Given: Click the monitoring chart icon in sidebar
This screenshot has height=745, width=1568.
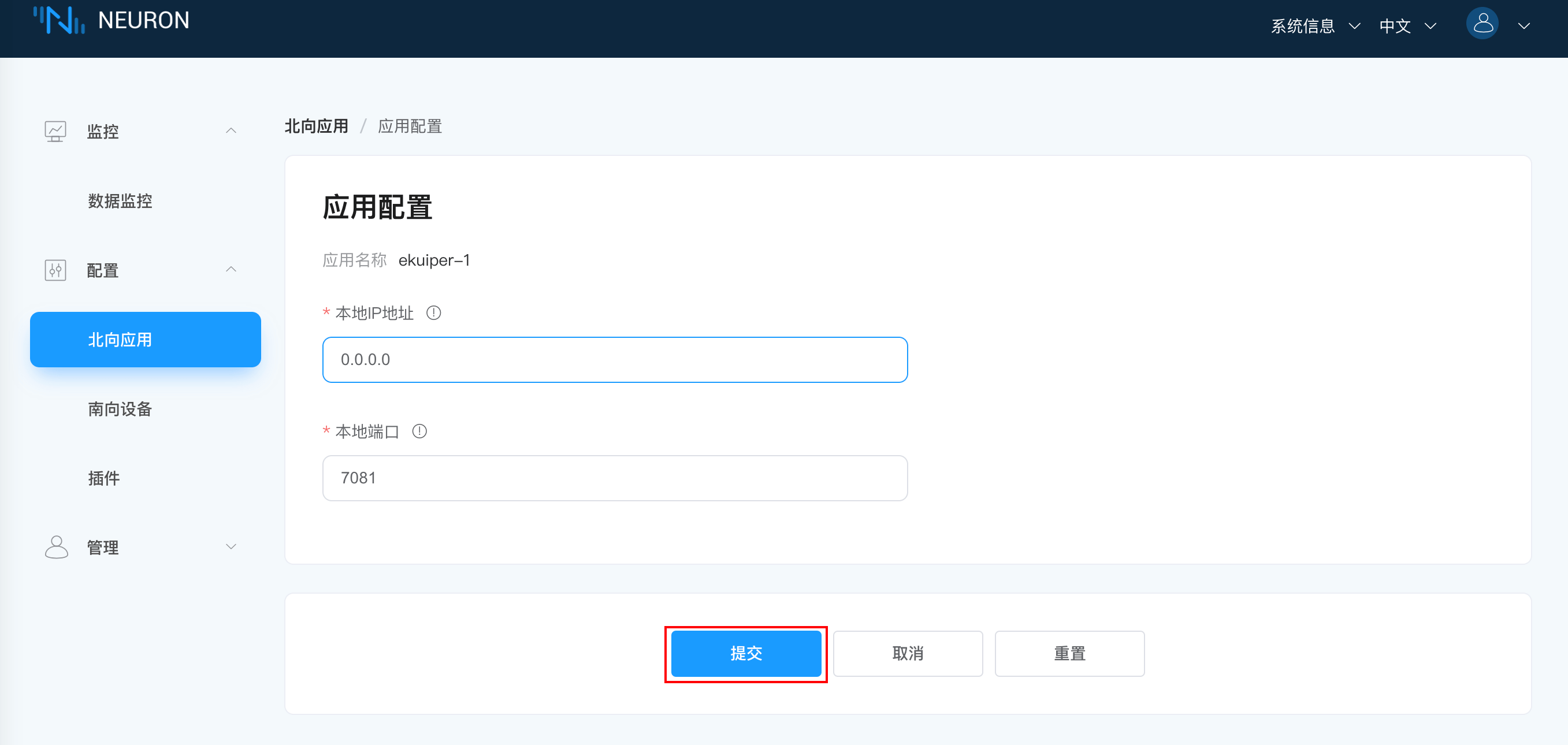Looking at the screenshot, I should point(55,131).
